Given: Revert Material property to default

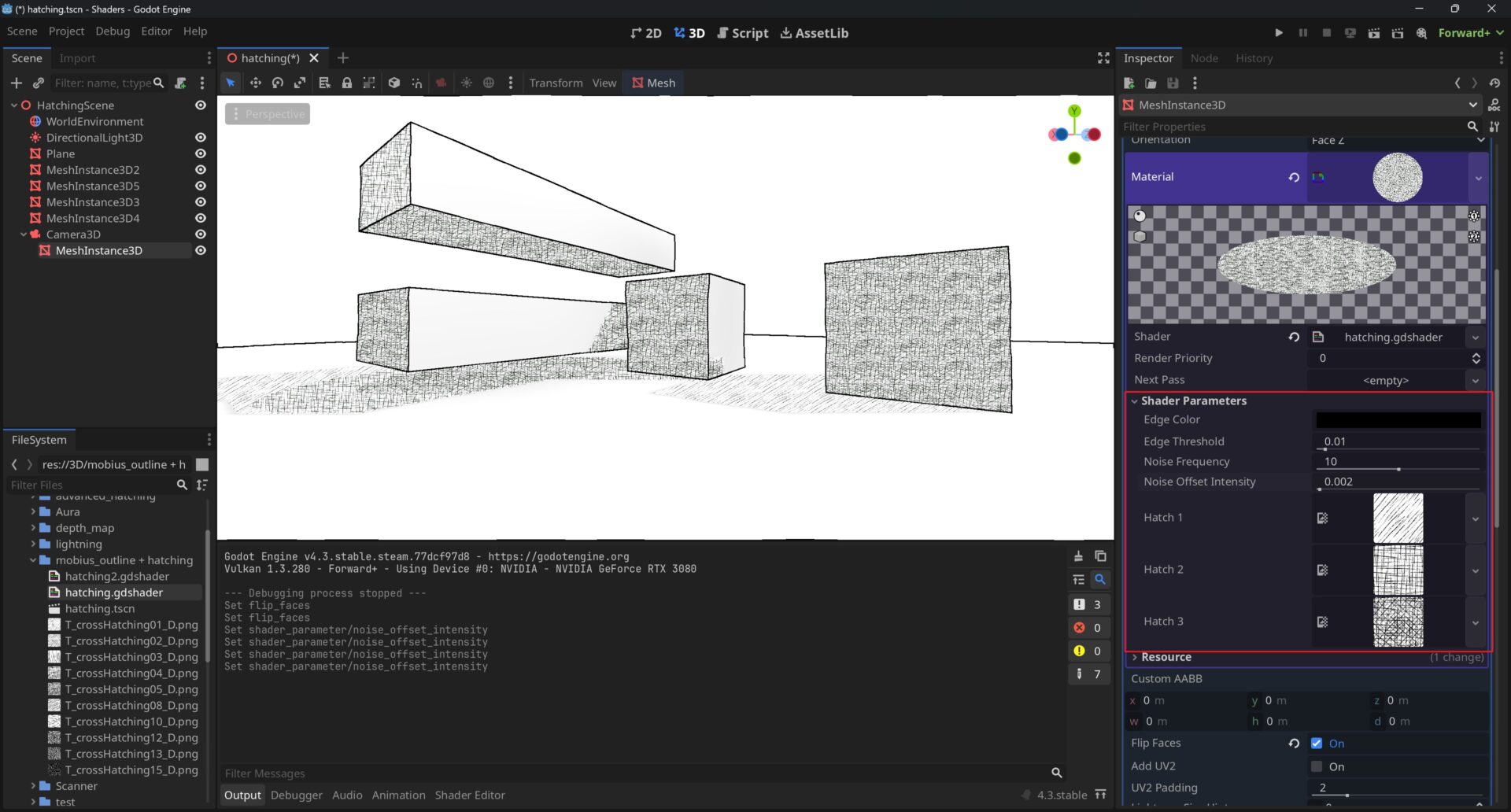Looking at the screenshot, I should pyautogui.click(x=1294, y=177).
